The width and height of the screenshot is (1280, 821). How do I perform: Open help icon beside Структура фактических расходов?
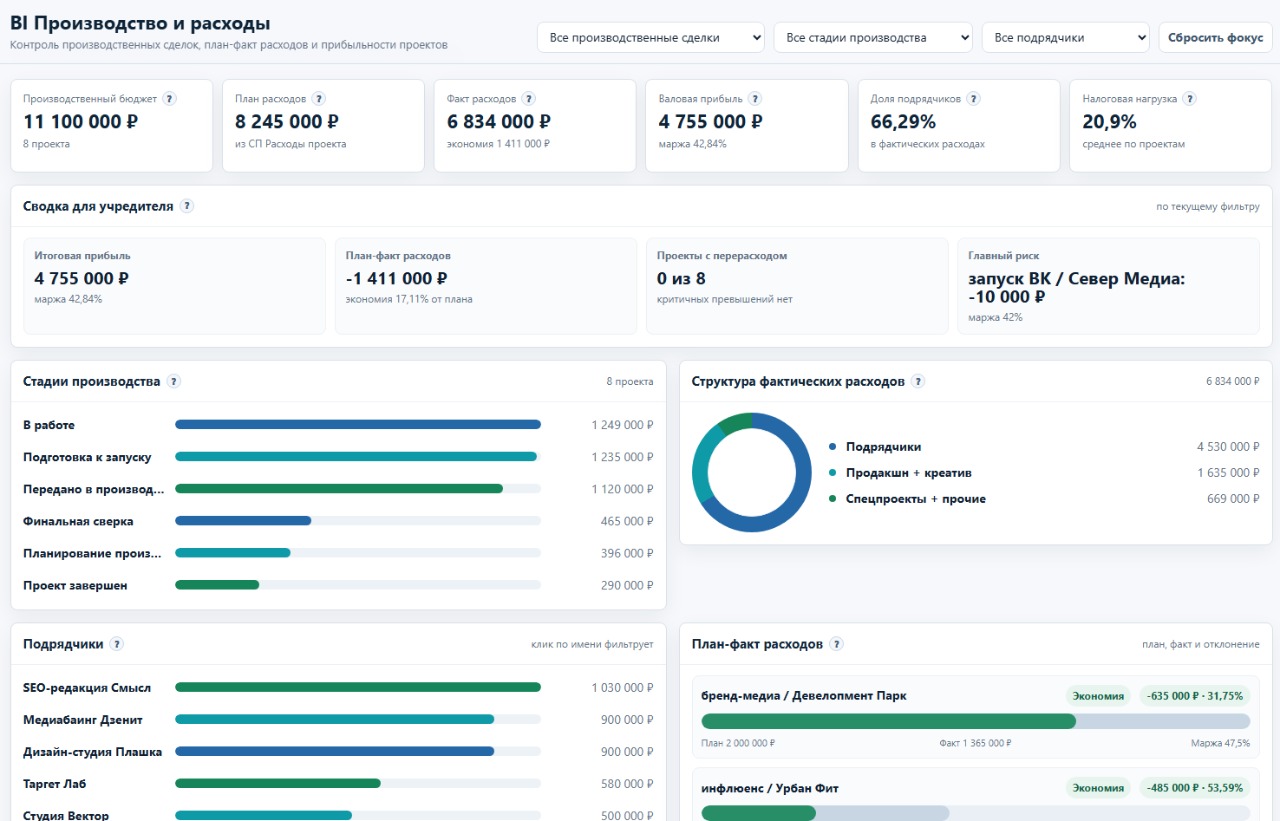[918, 382]
